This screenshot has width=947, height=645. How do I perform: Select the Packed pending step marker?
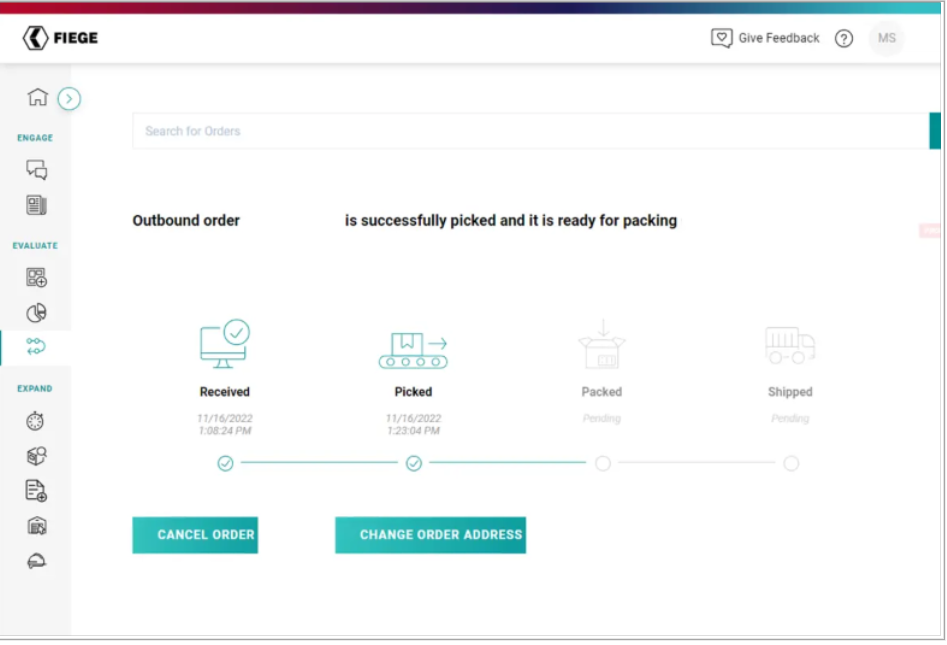click(602, 463)
